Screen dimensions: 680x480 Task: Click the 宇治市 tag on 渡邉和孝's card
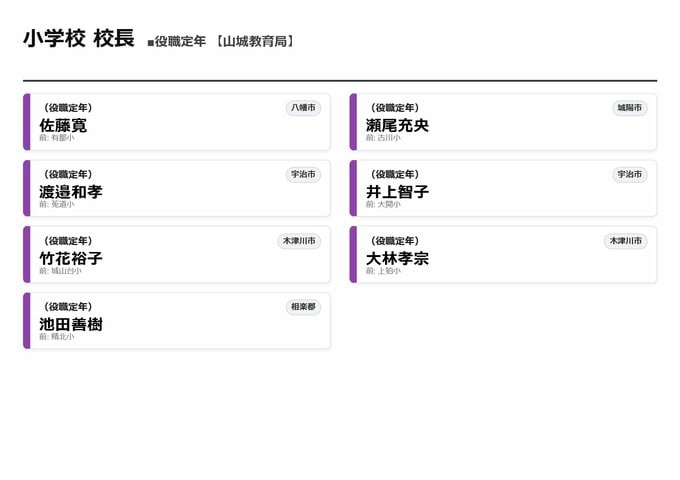tap(303, 174)
